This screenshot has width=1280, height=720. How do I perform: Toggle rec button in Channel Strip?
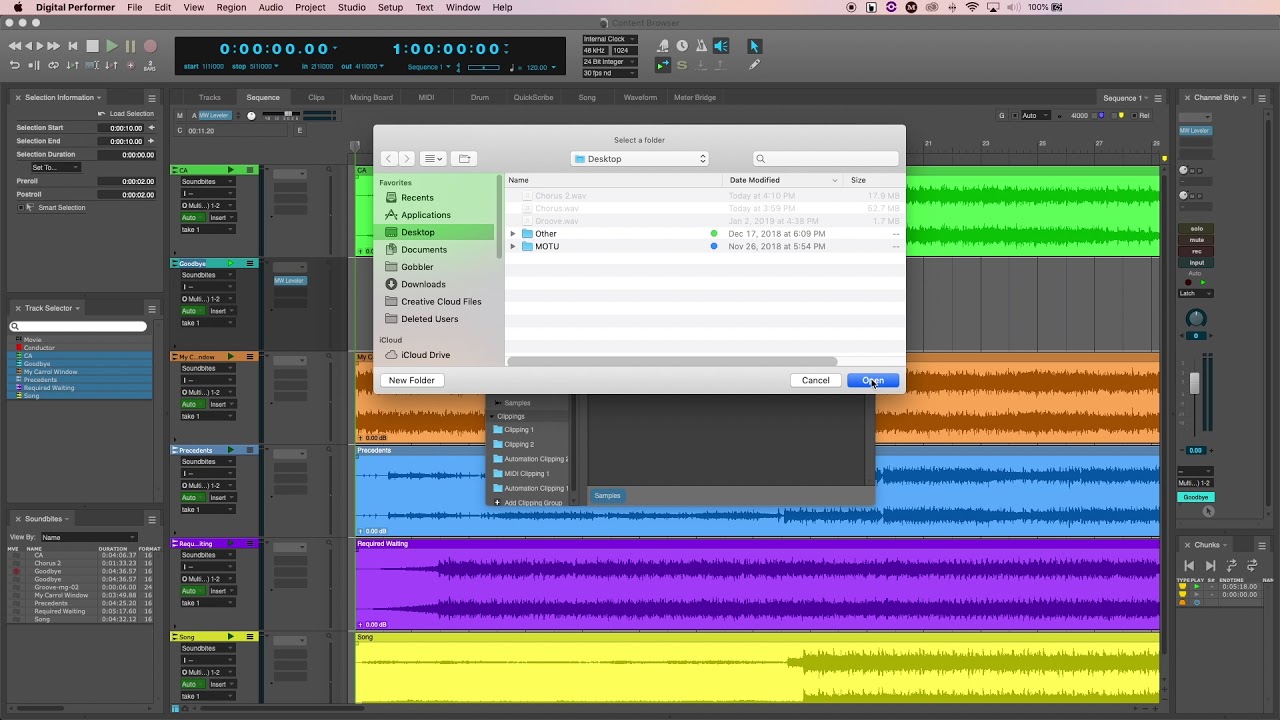(1196, 251)
